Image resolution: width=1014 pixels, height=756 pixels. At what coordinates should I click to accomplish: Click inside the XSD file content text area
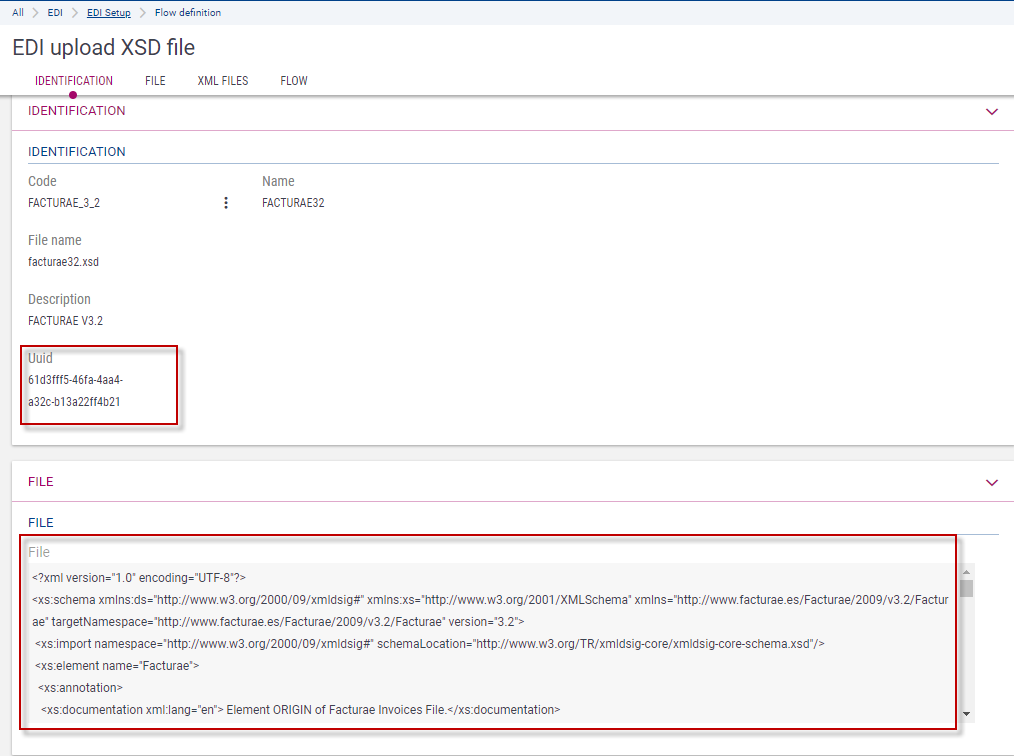pyautogui.click(x=490, y=643)
